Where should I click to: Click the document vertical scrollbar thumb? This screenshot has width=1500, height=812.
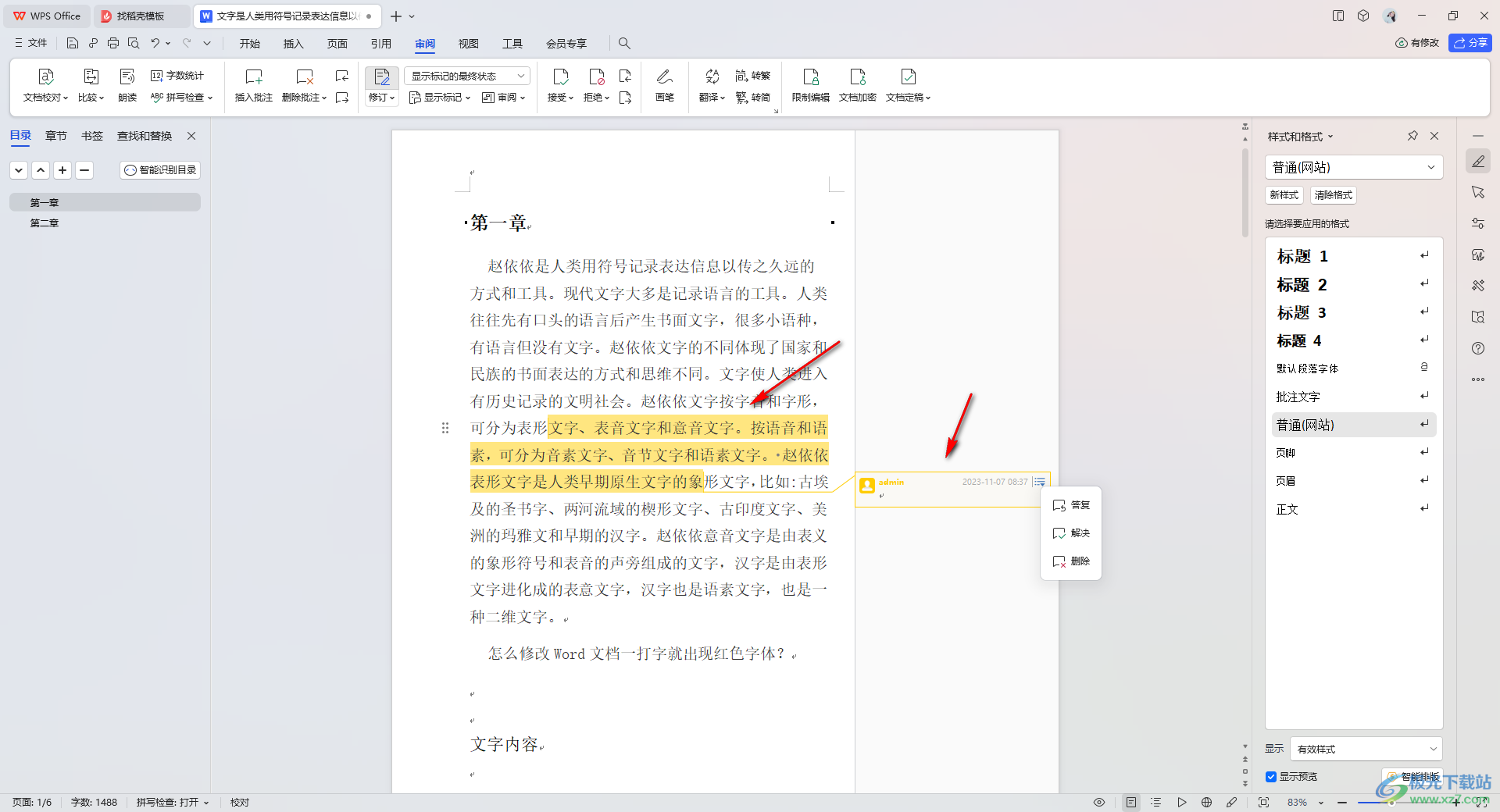(x=1245, y=193)
